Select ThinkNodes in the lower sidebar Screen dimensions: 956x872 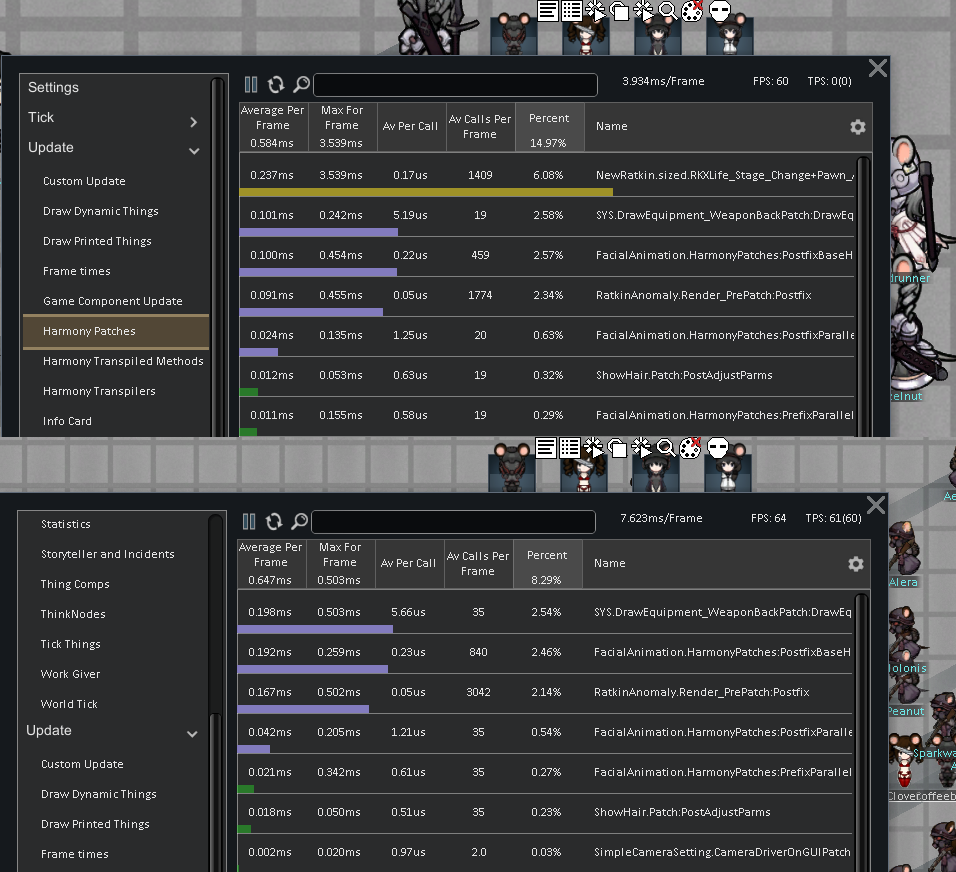73,614
